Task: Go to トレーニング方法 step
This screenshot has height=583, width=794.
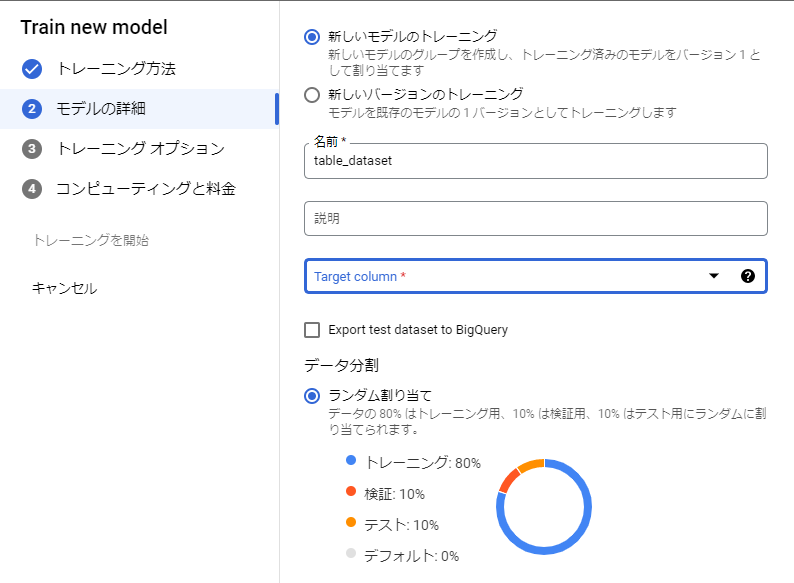Action: pos(116,69)
